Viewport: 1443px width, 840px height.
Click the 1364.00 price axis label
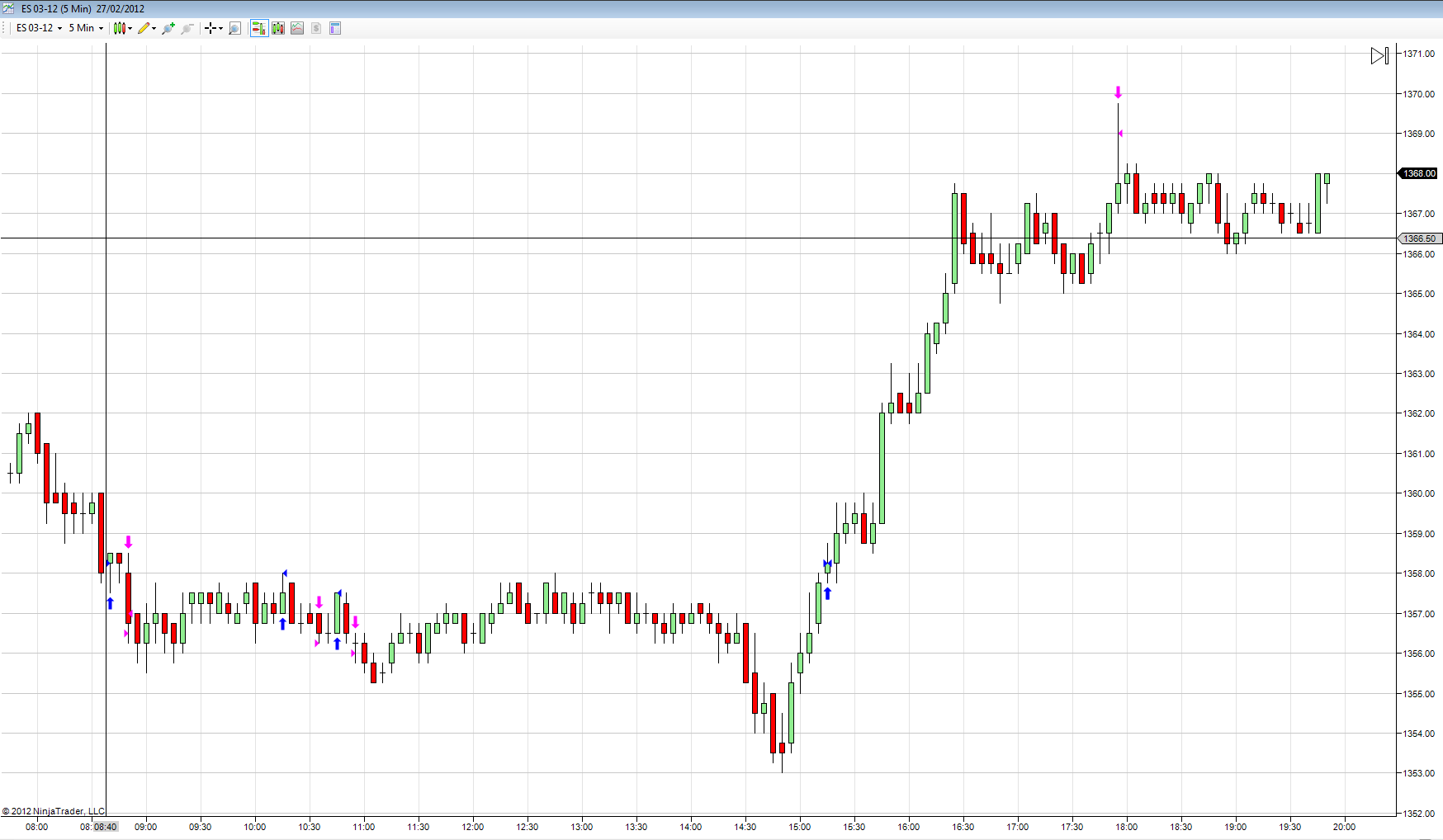[1419, 334]
